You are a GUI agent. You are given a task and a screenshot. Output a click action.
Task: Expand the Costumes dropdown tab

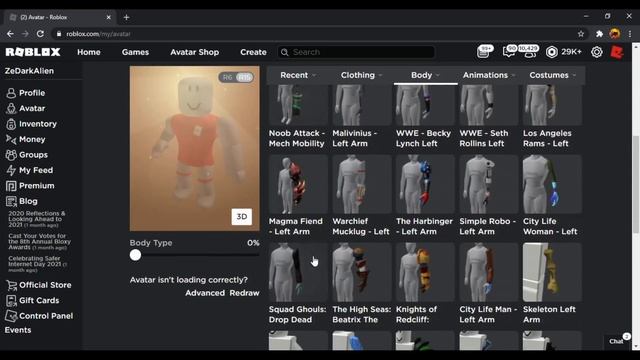click(x=553, y=76)
